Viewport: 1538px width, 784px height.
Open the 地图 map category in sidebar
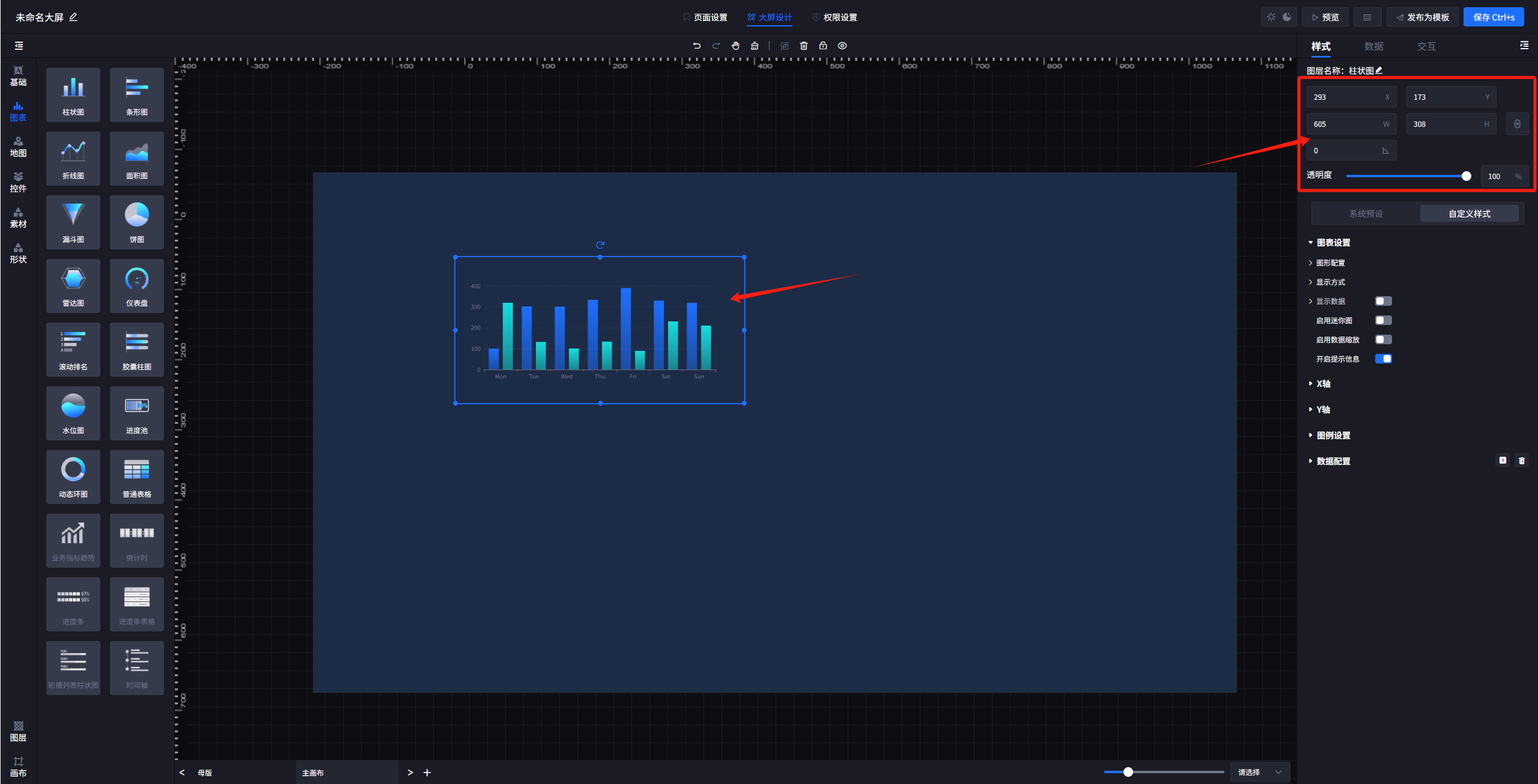click(x=18, y=147)
